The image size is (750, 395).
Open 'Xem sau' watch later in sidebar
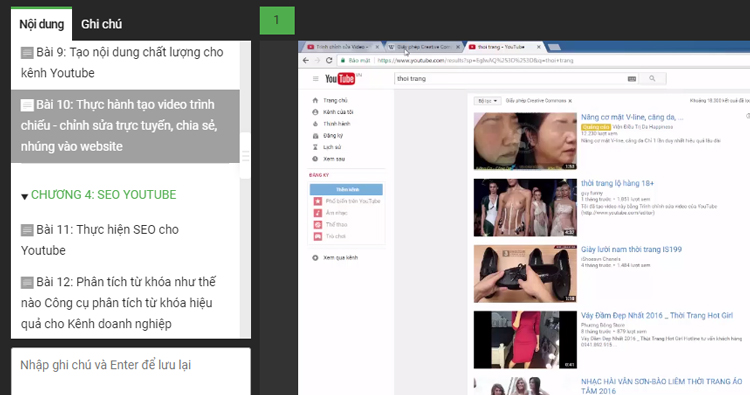click(x=328, y=159)
